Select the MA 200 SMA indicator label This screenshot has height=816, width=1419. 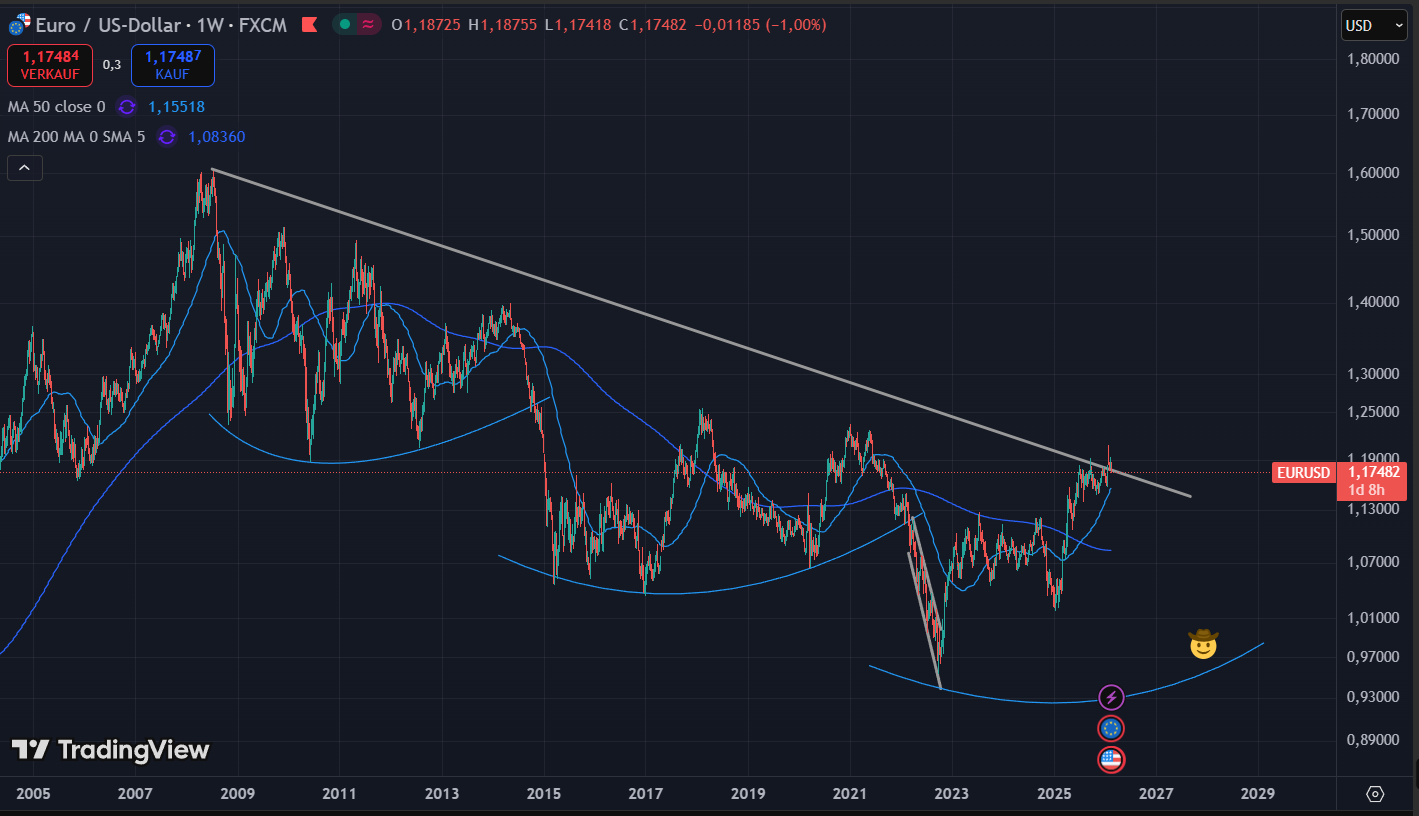(76, 137)
